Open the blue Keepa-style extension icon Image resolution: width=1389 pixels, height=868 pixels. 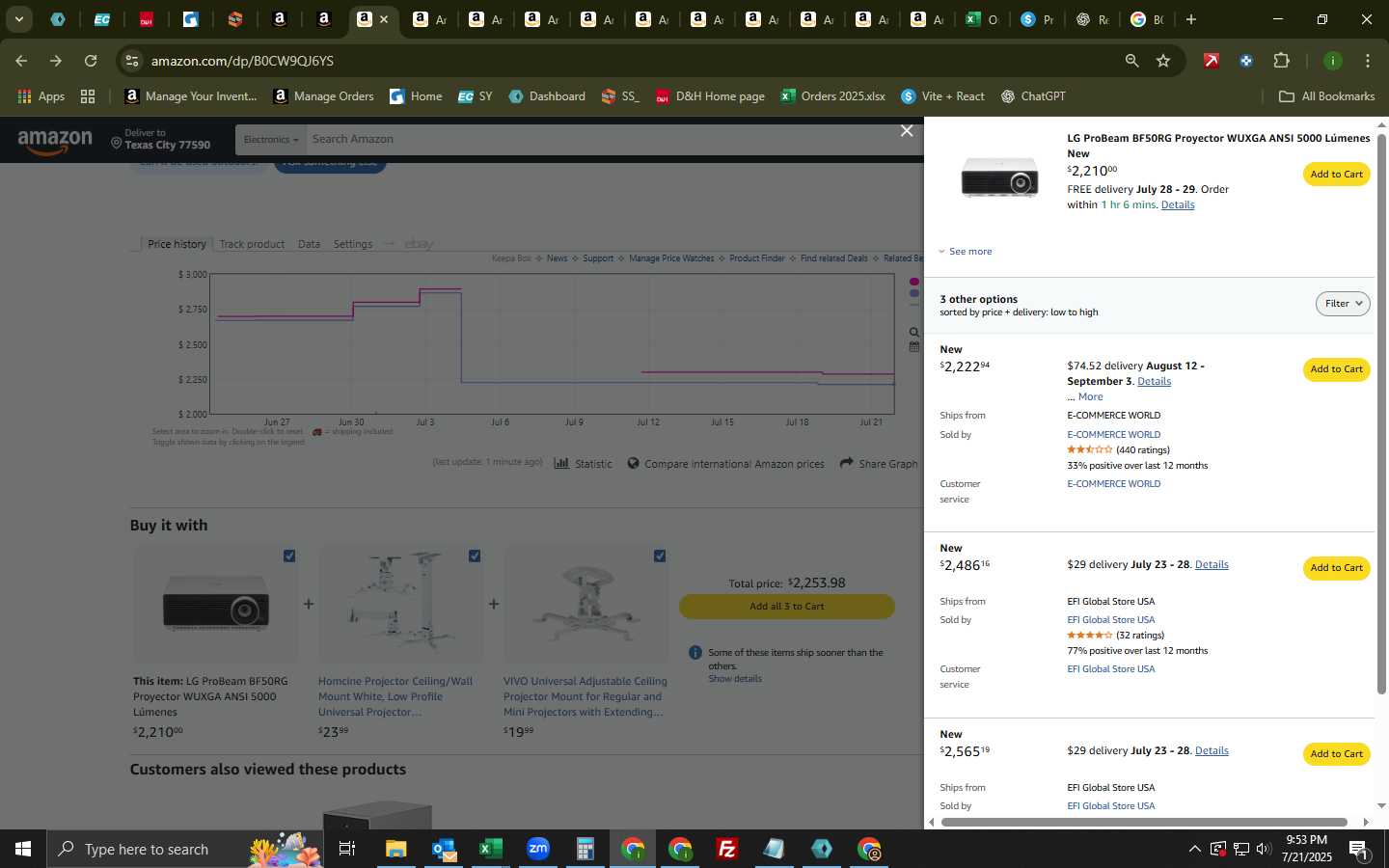coord(1246,61)
